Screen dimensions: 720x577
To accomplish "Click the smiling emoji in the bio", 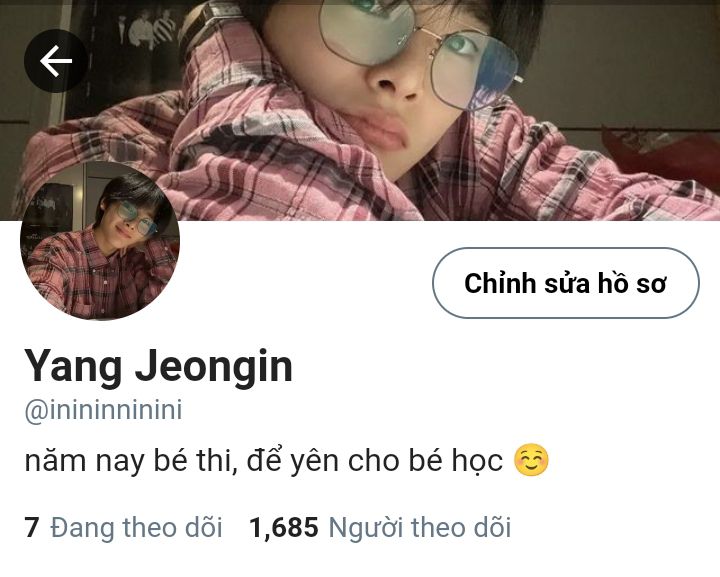I will point(531,460).
